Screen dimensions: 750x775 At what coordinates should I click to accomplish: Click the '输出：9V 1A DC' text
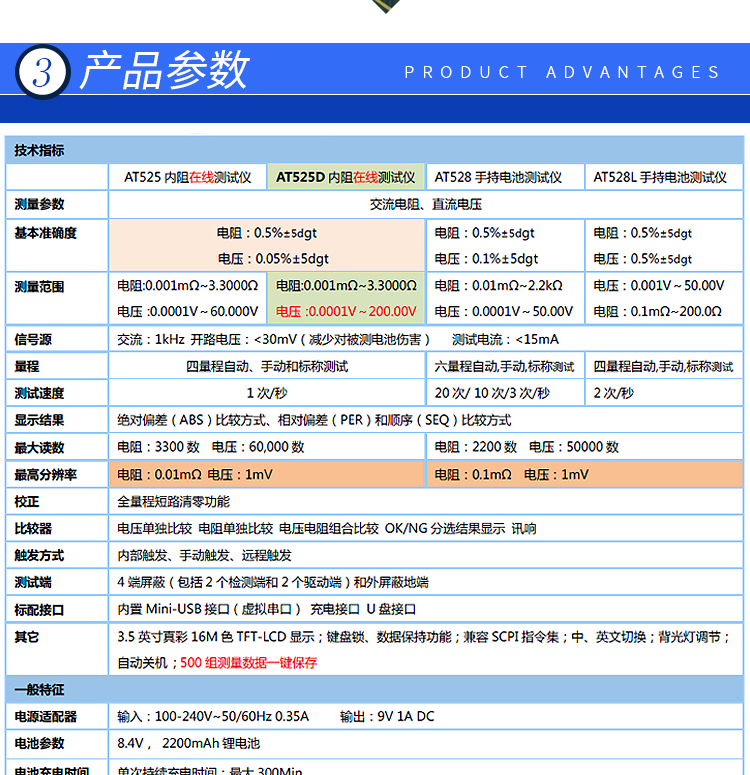[x=387, y=716]
